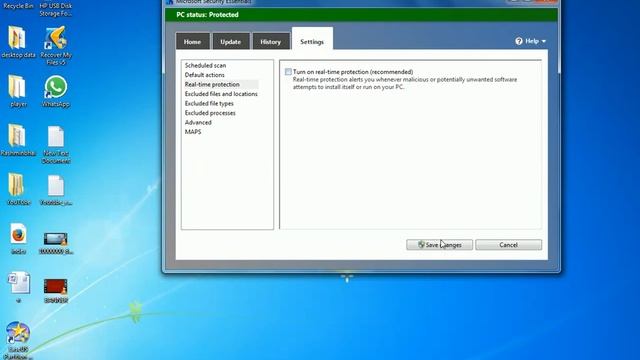Viewport: 640px width, 360px height.
Task: Toggle Turn on real-time protection checkbox
Action: point(288,72)
